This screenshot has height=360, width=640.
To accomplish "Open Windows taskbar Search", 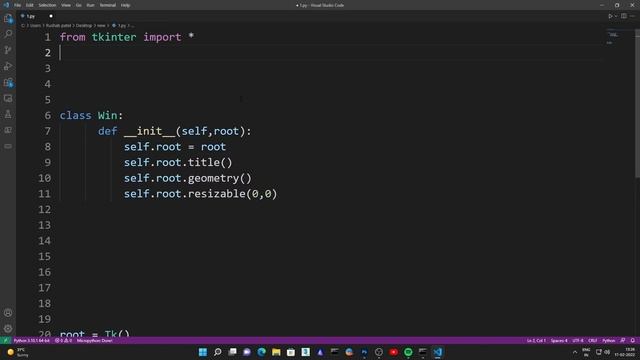I will pyautogui.click(x=218, y=352).
